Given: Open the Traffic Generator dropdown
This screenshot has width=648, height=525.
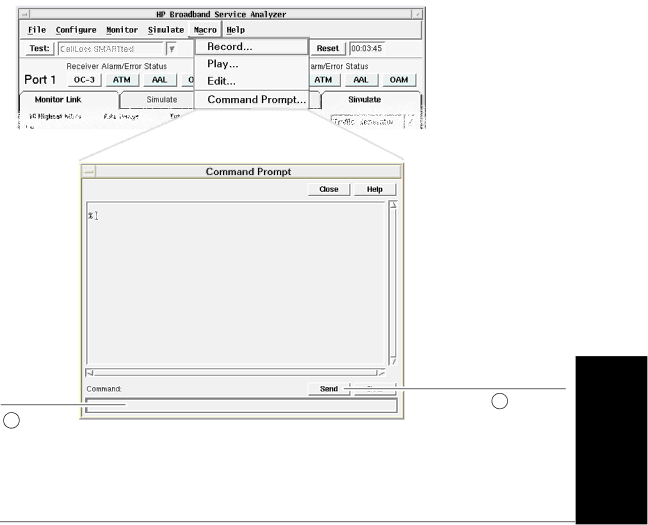Looking at the screenshot, I should [x=410, y=122].
